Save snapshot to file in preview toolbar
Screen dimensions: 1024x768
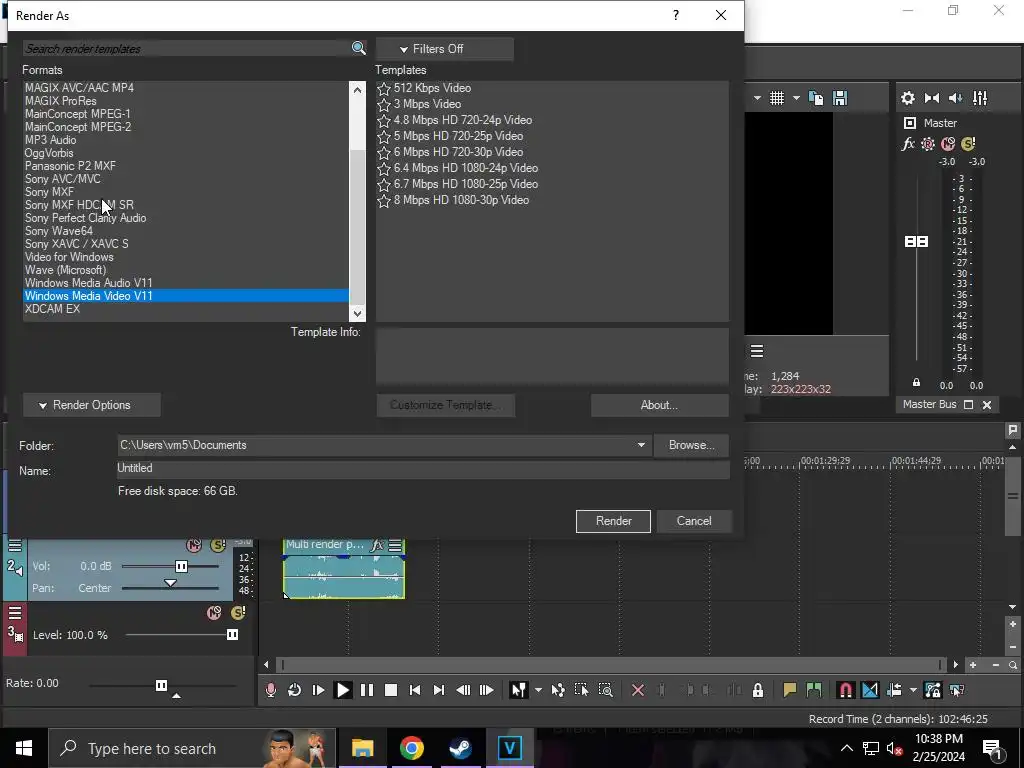point(840,98)
